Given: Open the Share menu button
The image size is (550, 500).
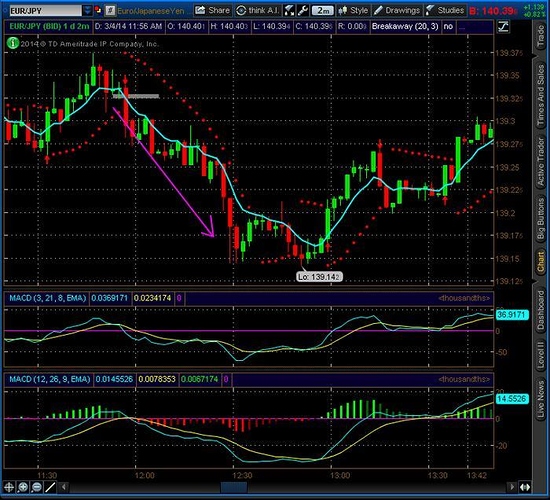Looking at the screenshot, I should (x=213, y=10).
